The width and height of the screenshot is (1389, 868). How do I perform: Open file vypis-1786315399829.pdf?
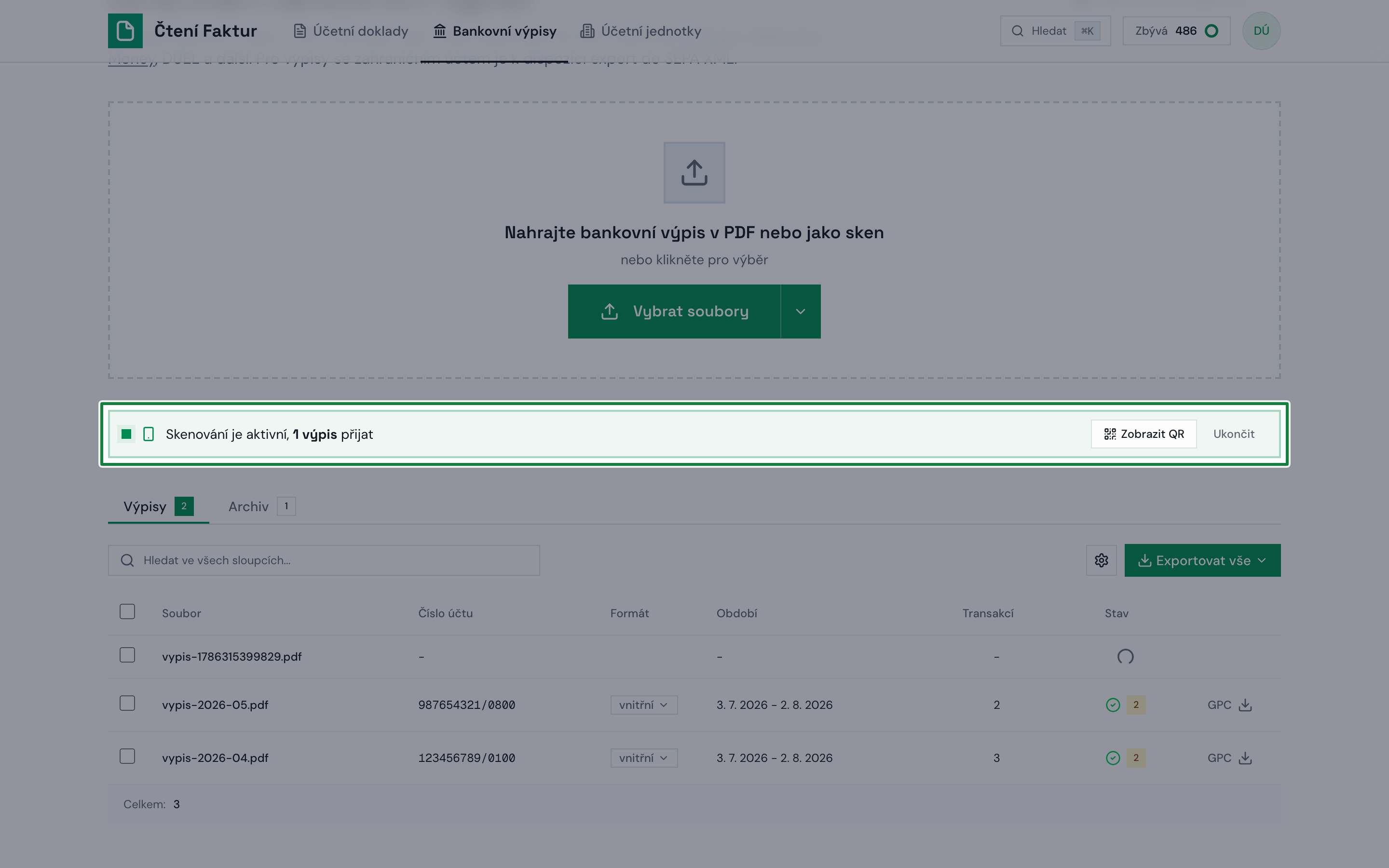point(232,657)
